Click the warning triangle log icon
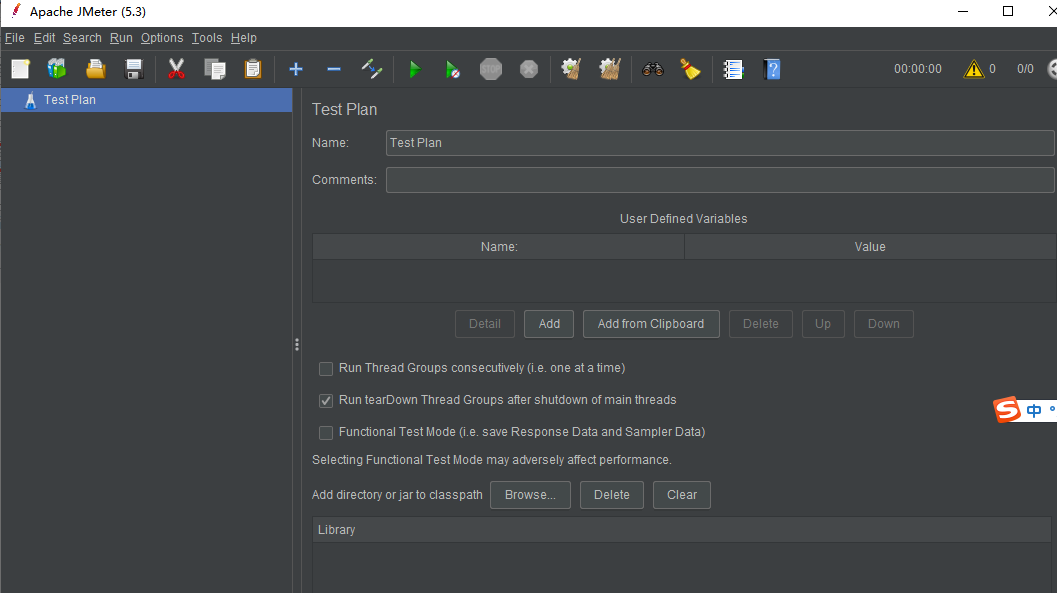Image resolution: width=1057 pixels, height=593 pixels. tap(973, 69)
